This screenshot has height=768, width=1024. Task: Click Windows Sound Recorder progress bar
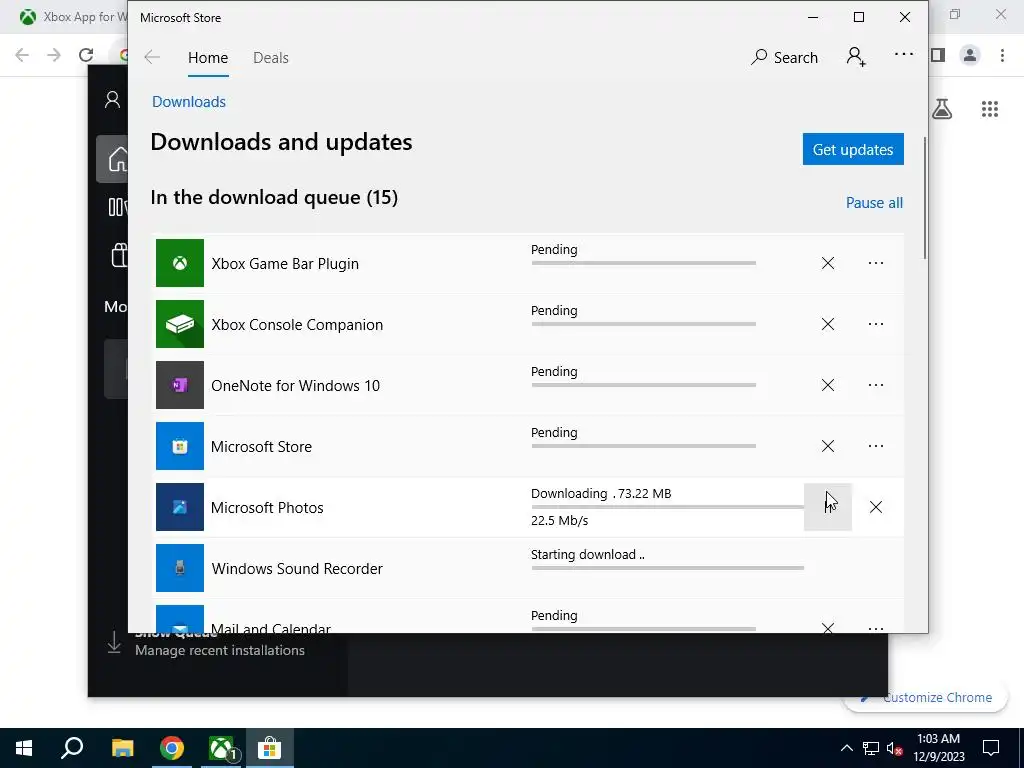(667, 568)
